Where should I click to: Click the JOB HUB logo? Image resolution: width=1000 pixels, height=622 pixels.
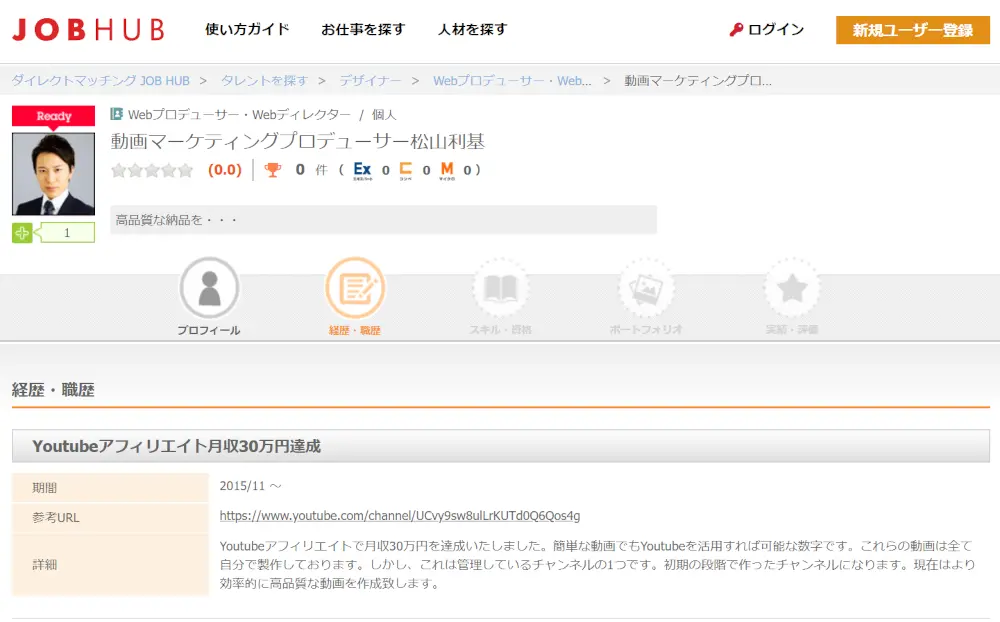88,30
